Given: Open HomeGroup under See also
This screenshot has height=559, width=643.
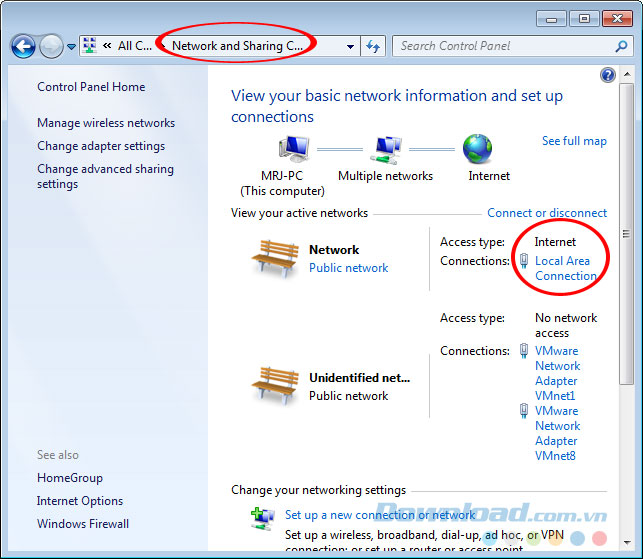Looking at the screenshot, I should click(x=70, y=478).
